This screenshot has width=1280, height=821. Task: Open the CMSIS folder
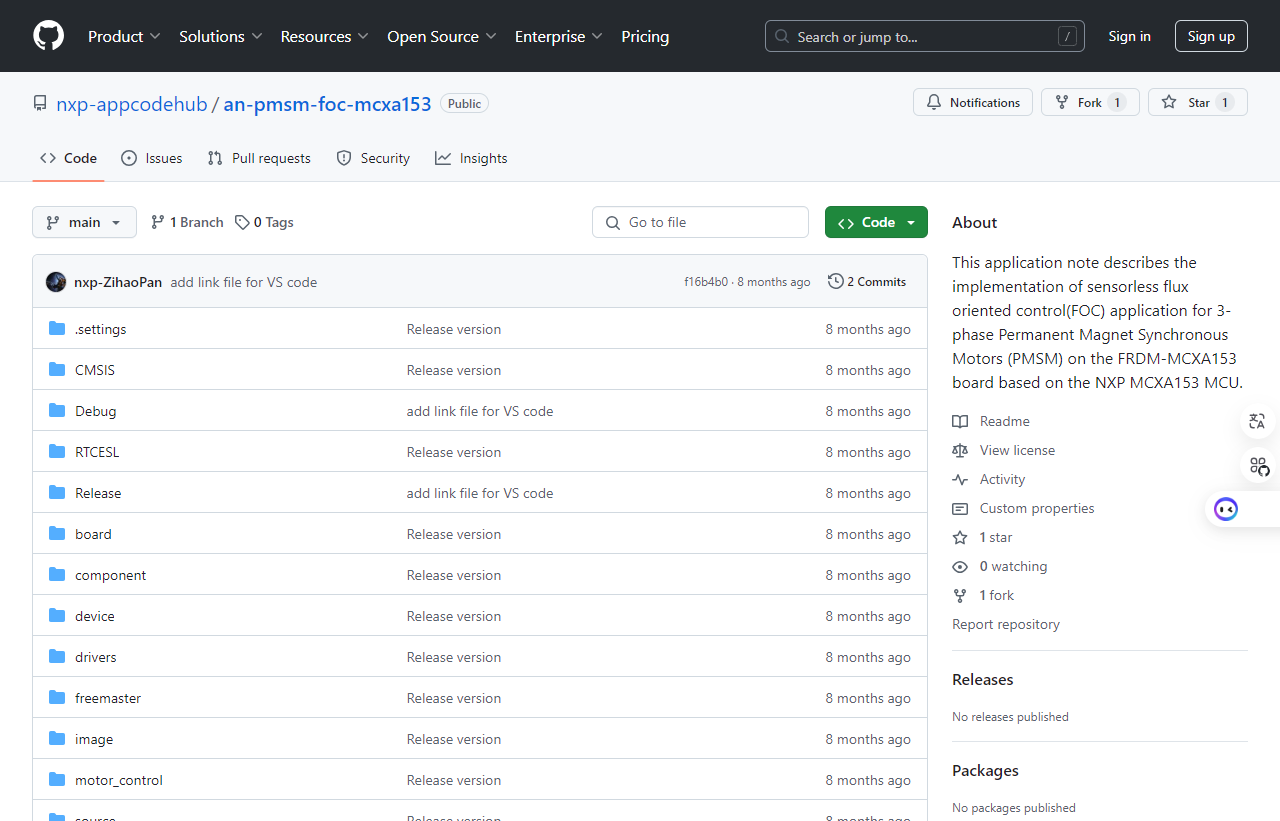click(x=95, y=370)
